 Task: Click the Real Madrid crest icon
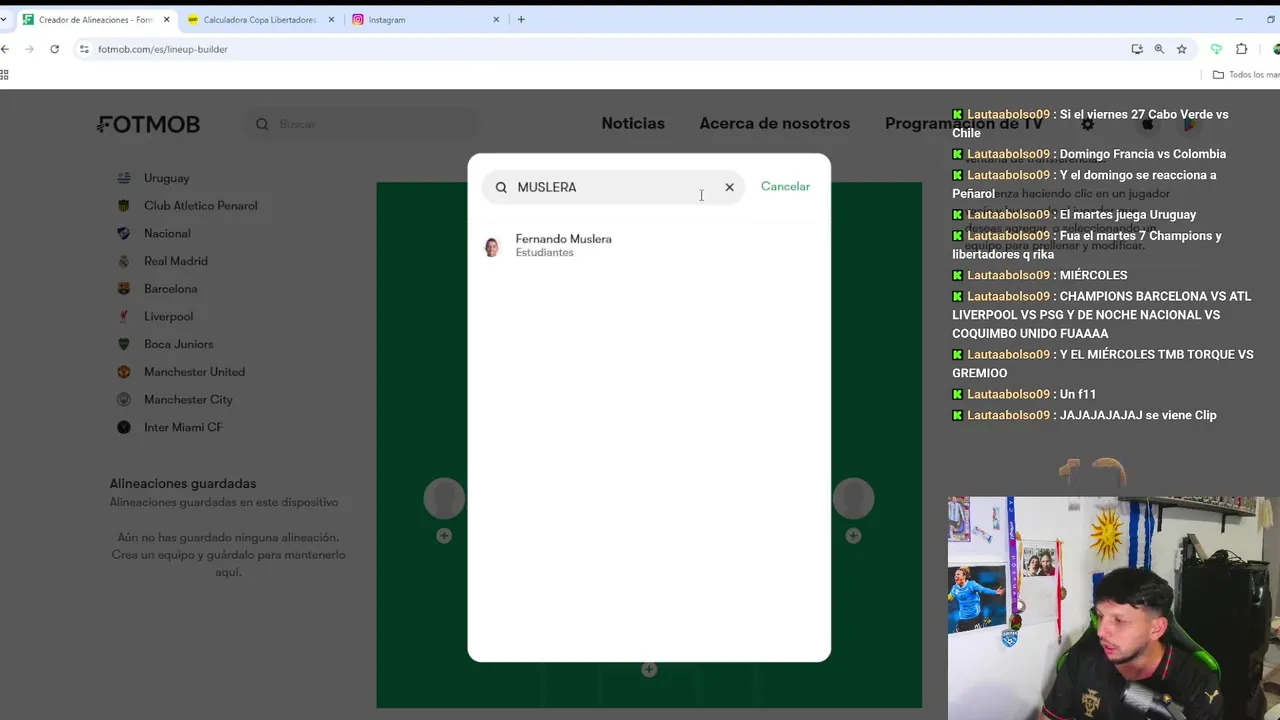(124, 261)
